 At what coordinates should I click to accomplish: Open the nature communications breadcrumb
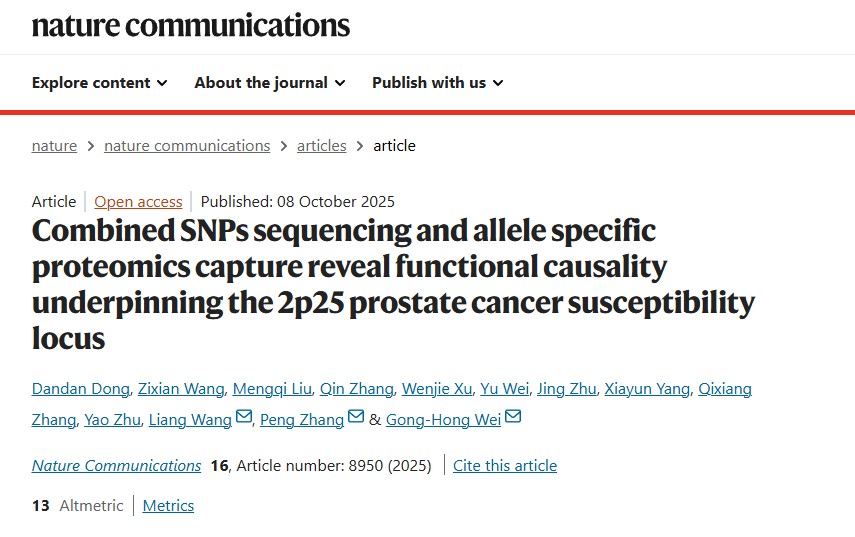(187, 146)
